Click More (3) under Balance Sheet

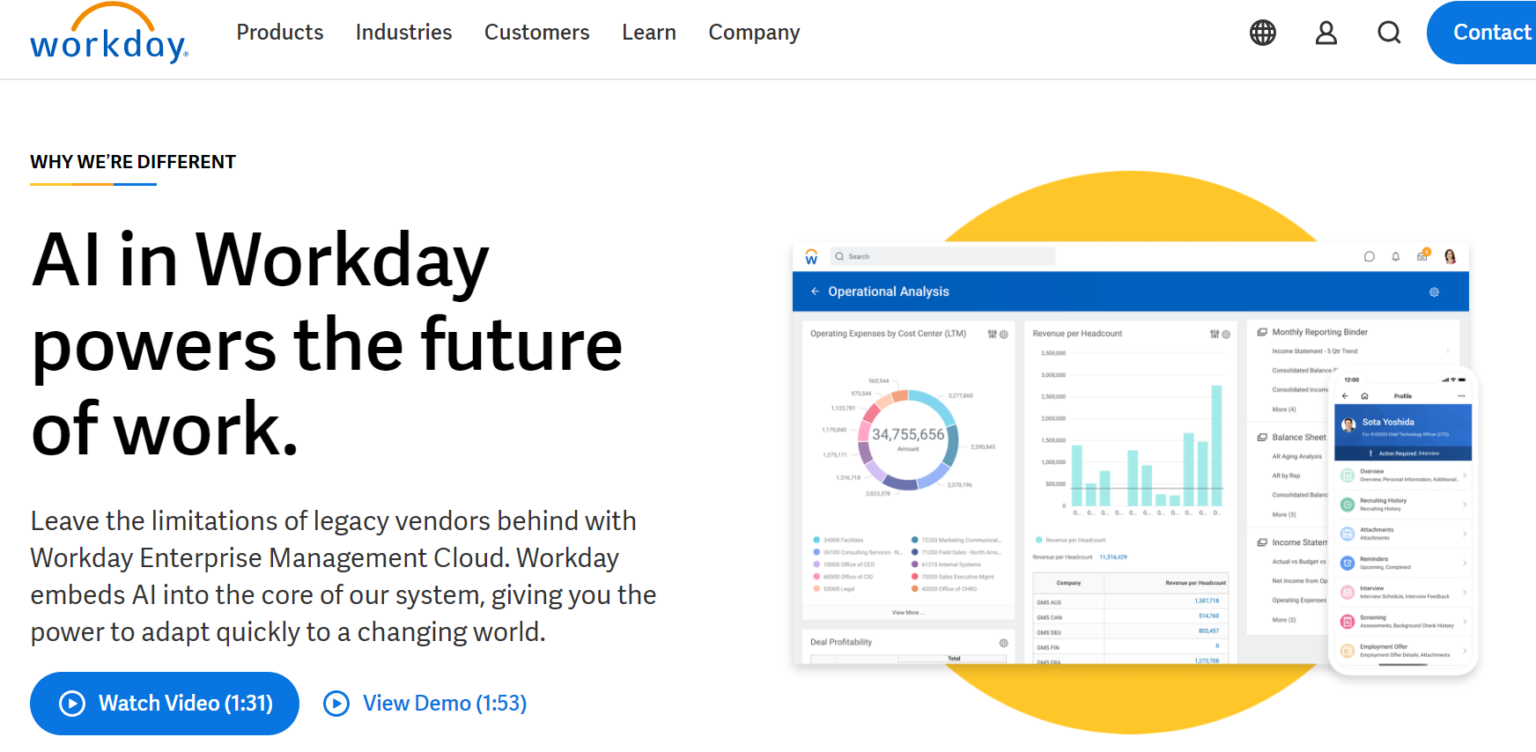[1284, 514]
